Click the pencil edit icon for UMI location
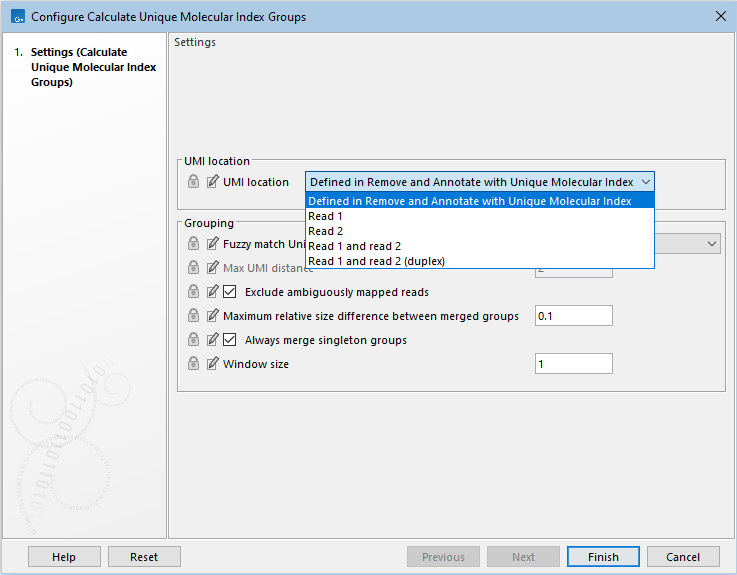This screenshot has width=737, height=575. click(212, 182)
